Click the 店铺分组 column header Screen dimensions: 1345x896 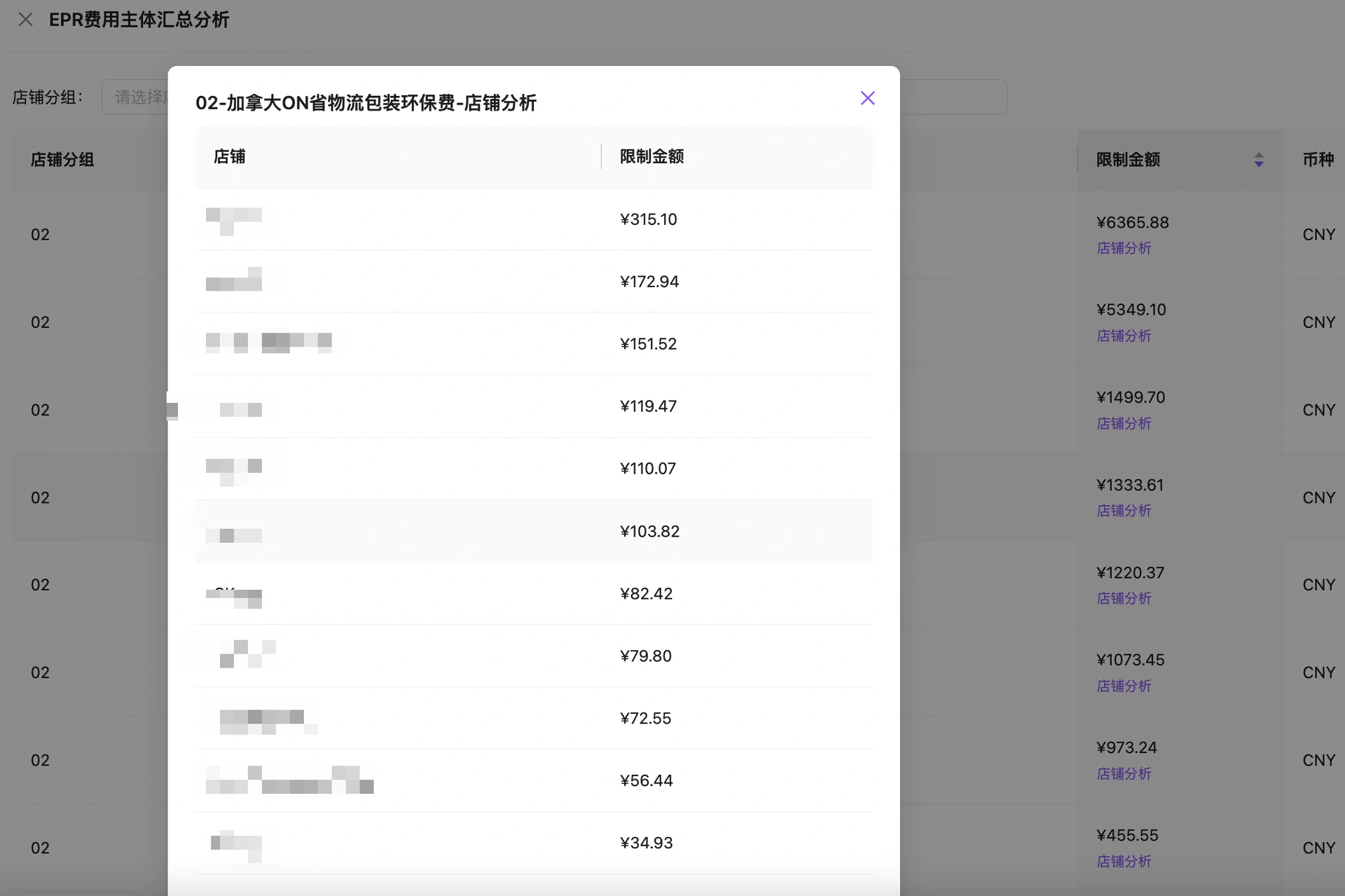[x=62, y=160]
